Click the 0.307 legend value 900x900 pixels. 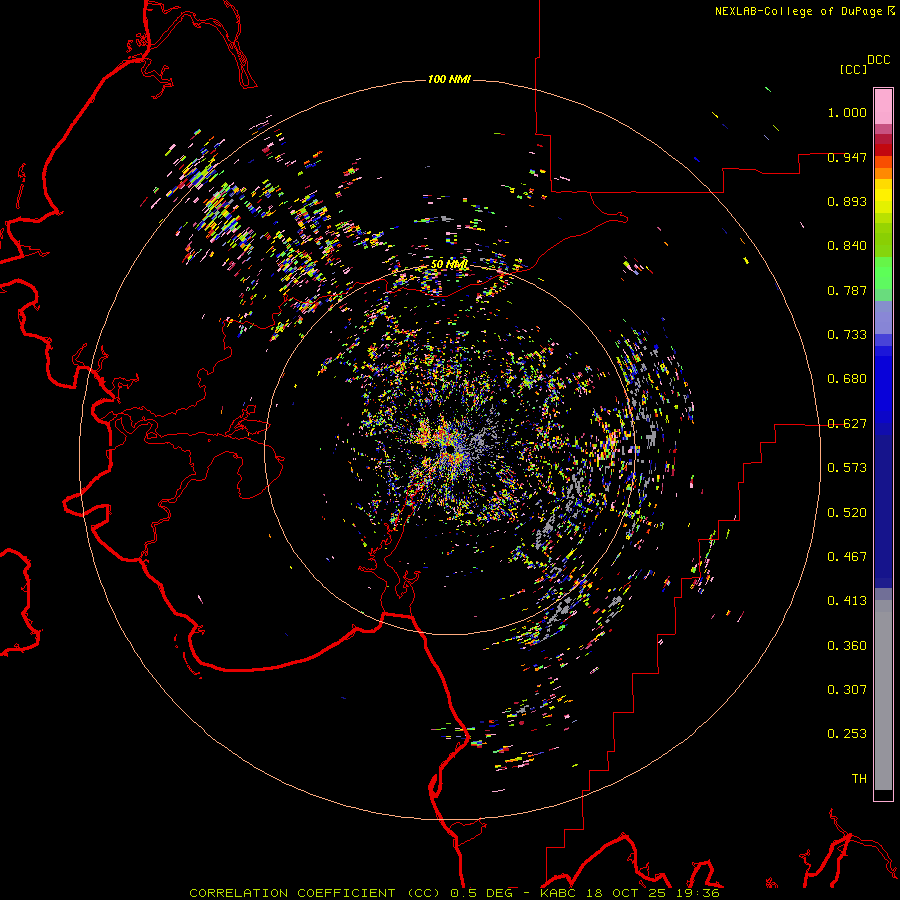[847, 689]
